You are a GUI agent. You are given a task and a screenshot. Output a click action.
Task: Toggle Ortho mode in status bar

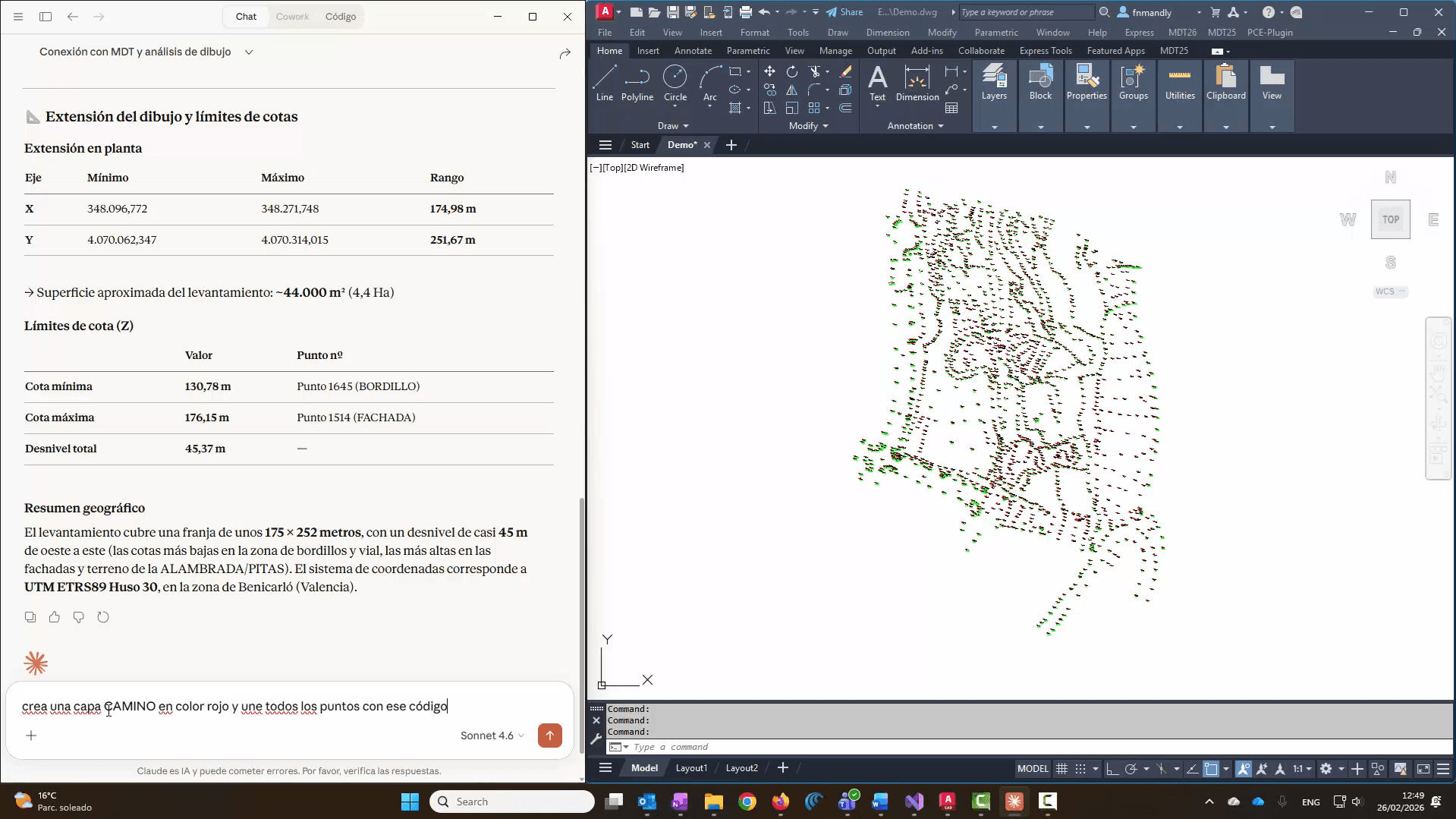tap(1112, 769)
